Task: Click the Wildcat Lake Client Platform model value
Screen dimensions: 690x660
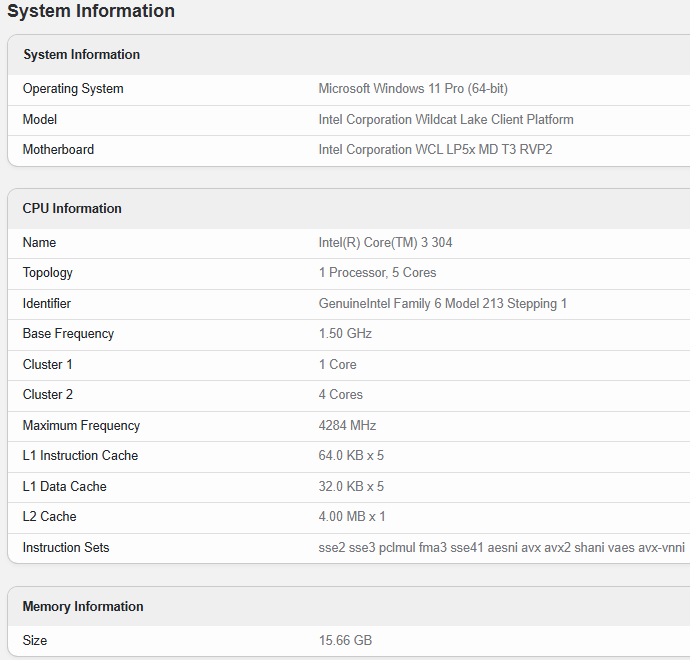Action: tap(446, 120)
